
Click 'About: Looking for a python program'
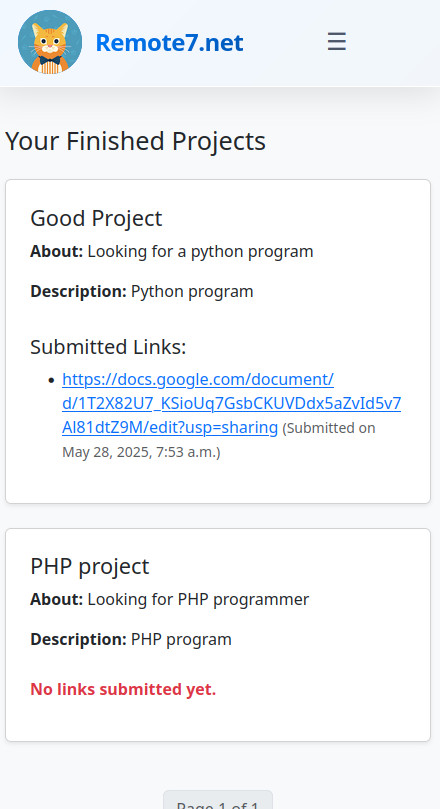click(172, 251)
